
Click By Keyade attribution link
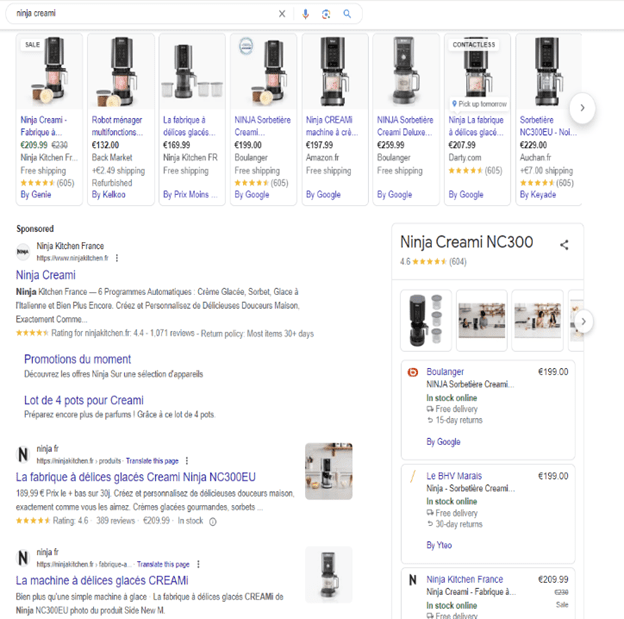click(538, 195)
